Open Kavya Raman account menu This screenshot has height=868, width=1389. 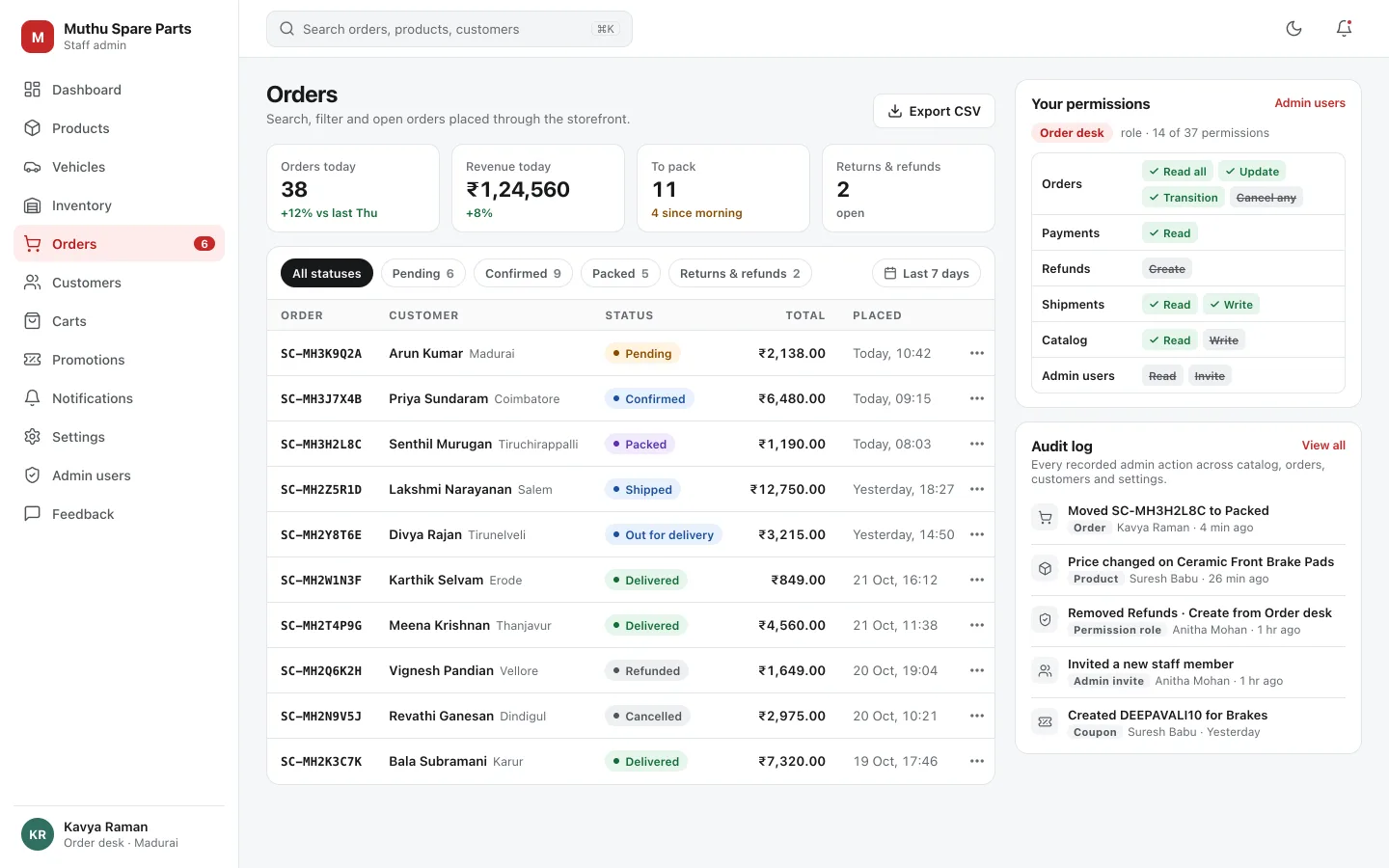120,834
